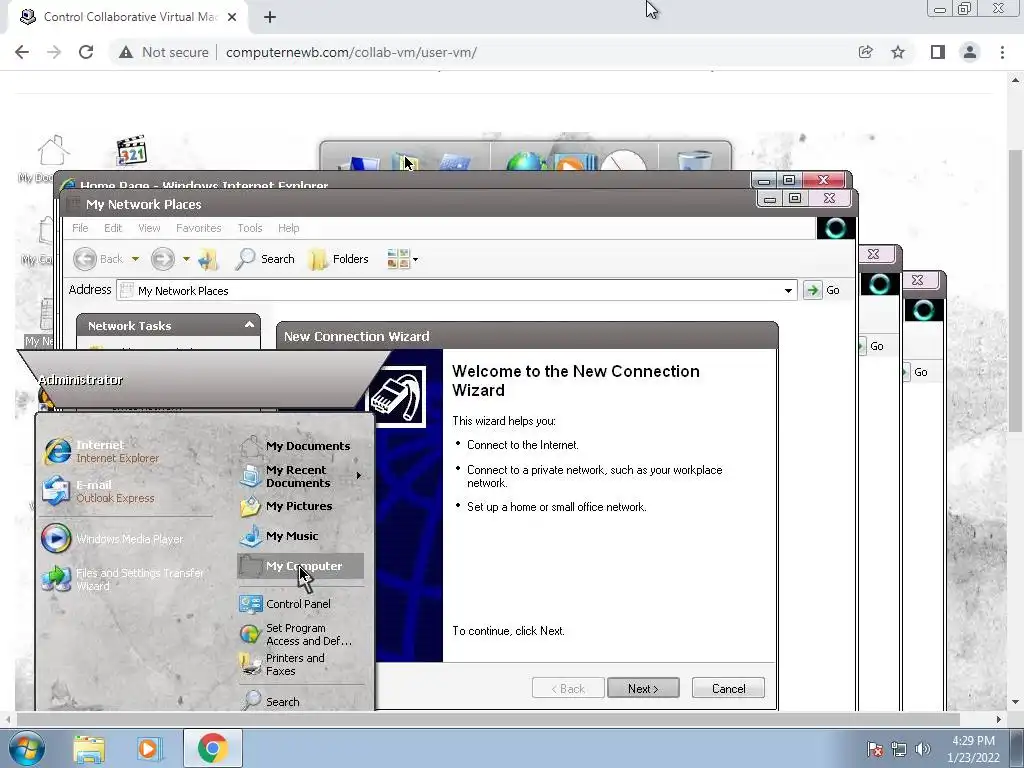The width and height of the screenshot is (1024, 768).
Task: Click the page horizontal scrollbar thumb
Action: coord(488,719)
